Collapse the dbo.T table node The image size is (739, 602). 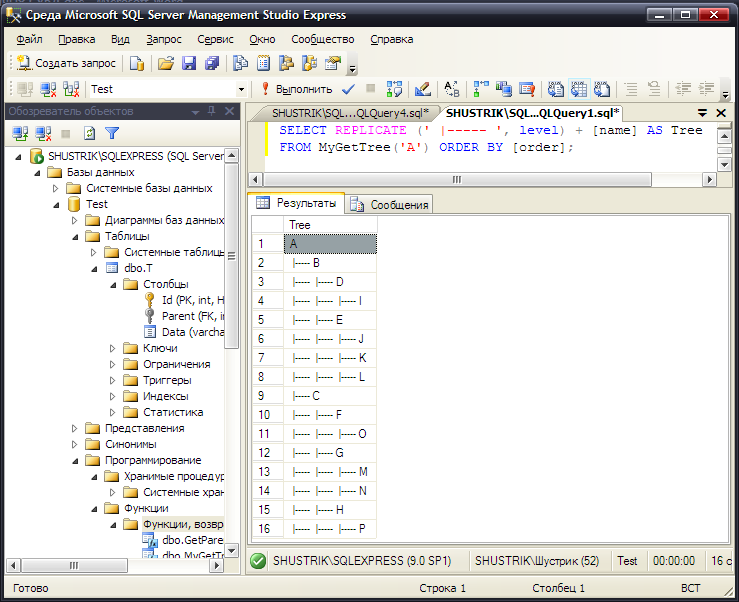[94, 269]
